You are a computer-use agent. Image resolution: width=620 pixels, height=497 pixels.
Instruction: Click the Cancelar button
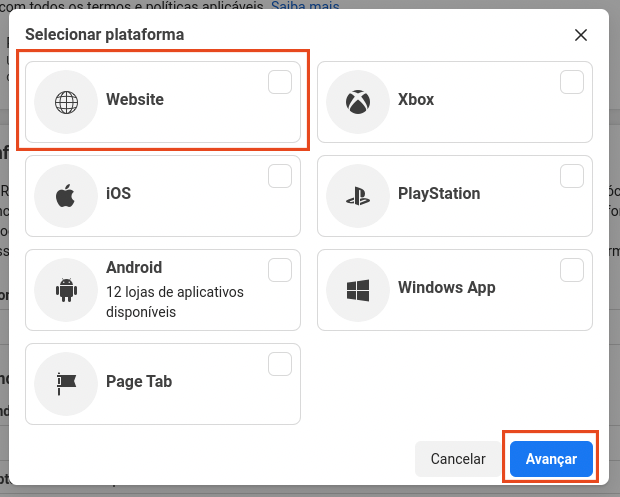pyautogui.click(x=458, y=459)
